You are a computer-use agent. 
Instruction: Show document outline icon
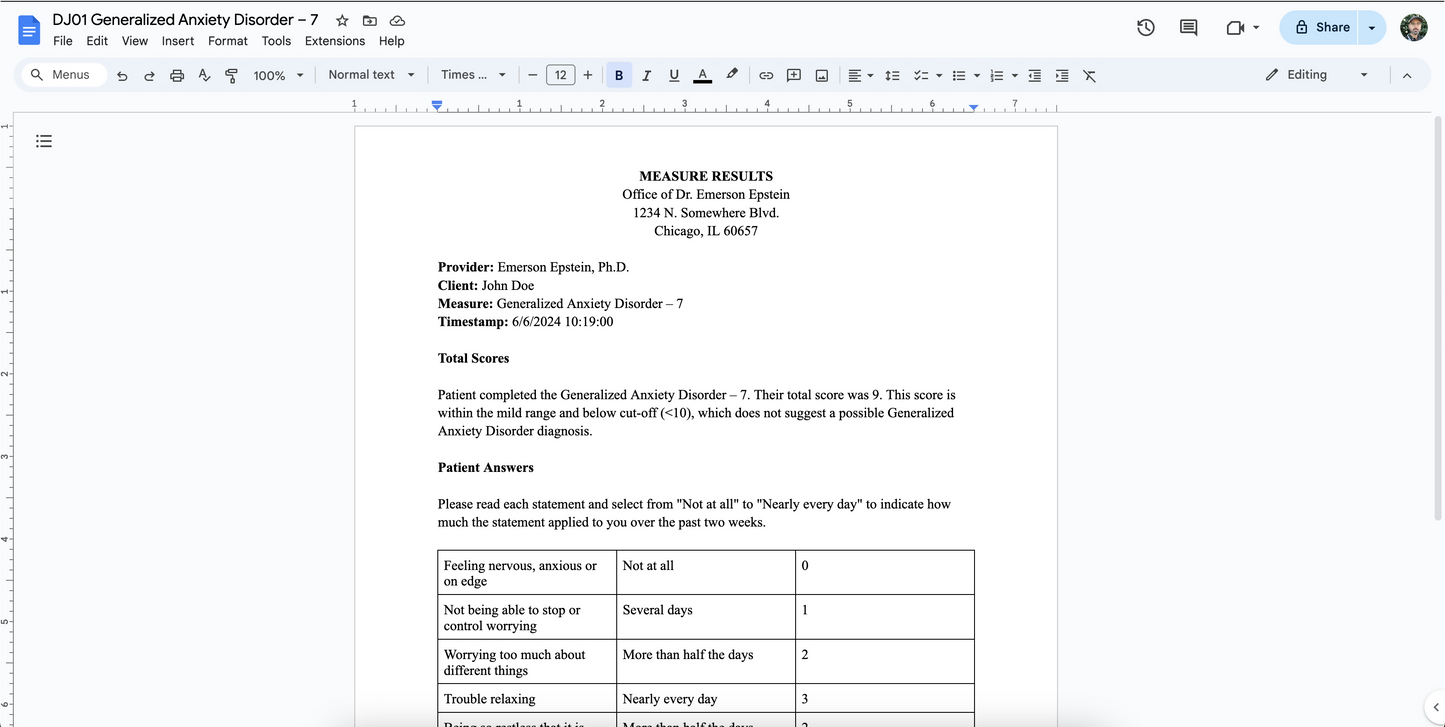tap(44, 141)
